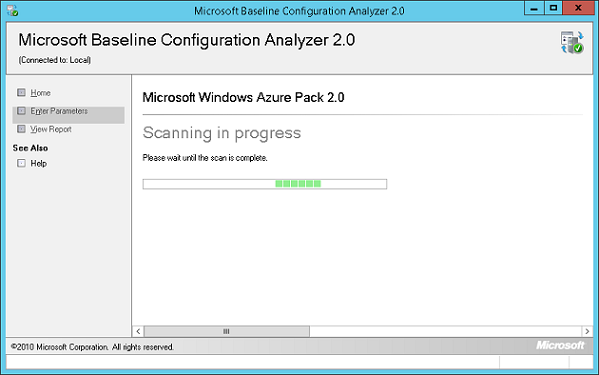599x375 pixels.
Task: Maximize the Baseline Configuration Analyzer window
Action: click(553, 8)
